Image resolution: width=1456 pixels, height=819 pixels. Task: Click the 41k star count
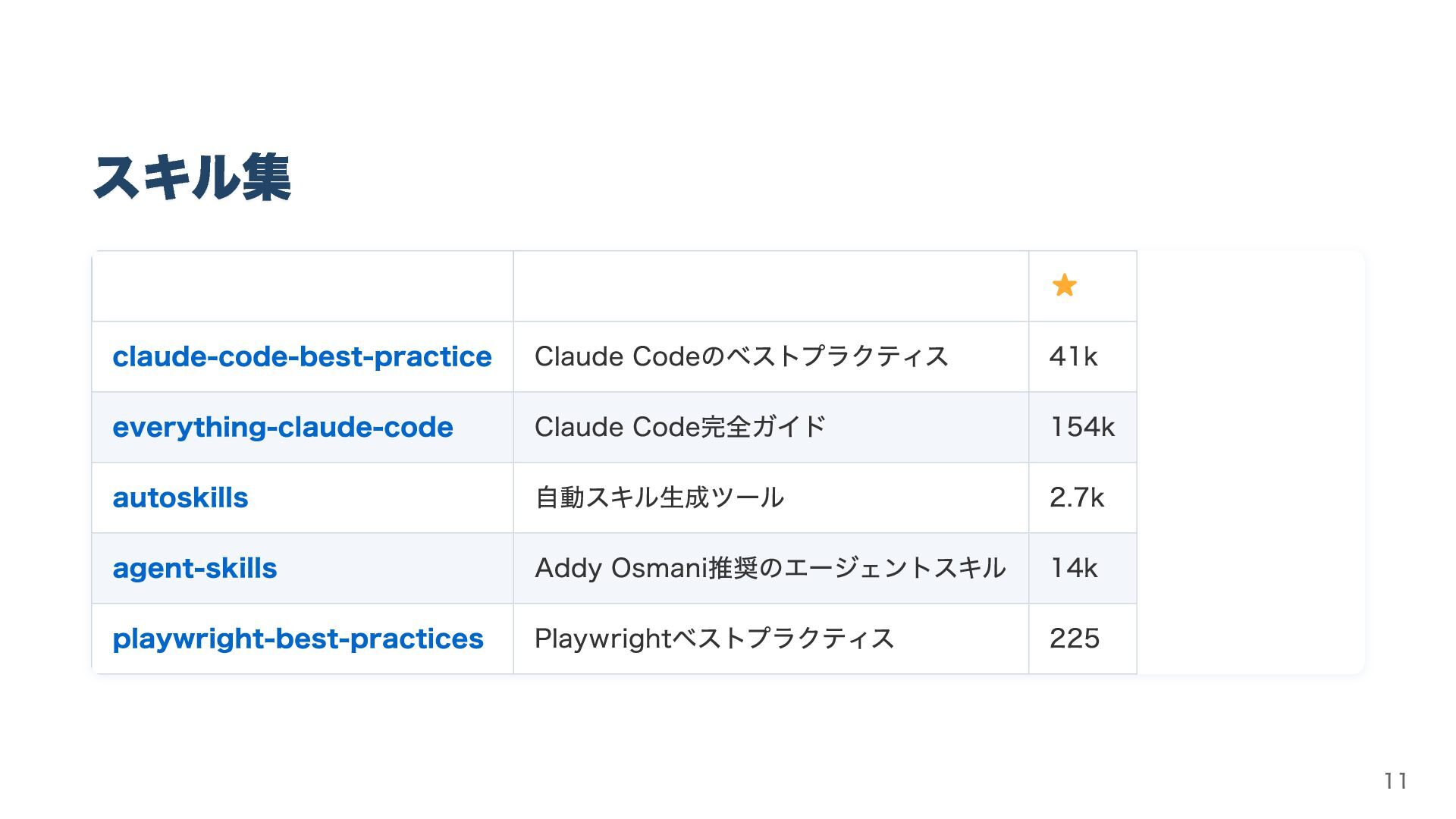1073,356
